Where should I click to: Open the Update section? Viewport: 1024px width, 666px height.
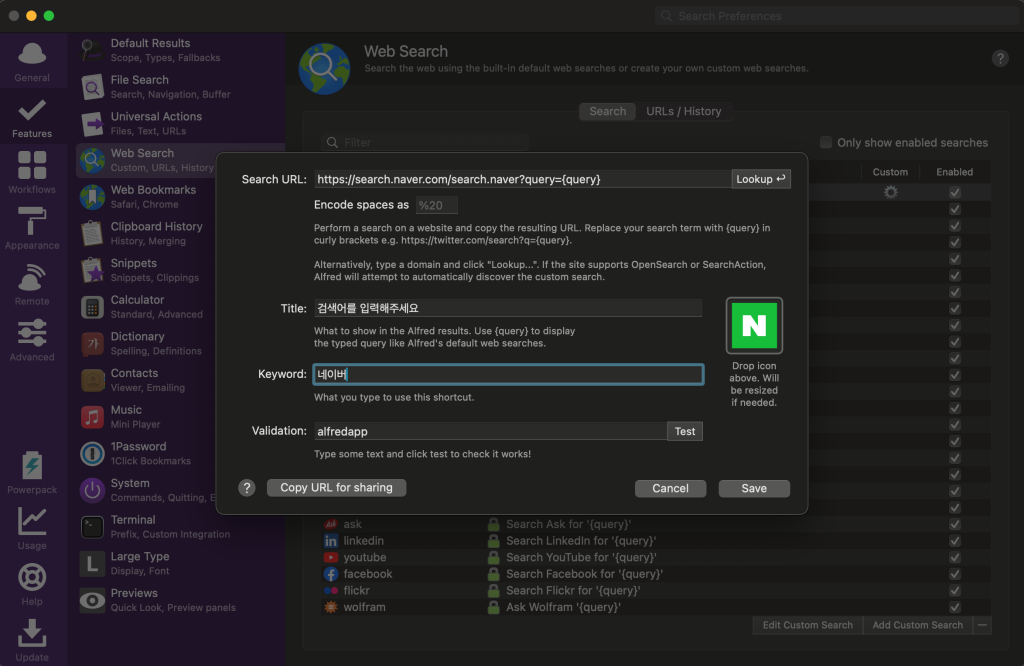(x=31, y=641)
